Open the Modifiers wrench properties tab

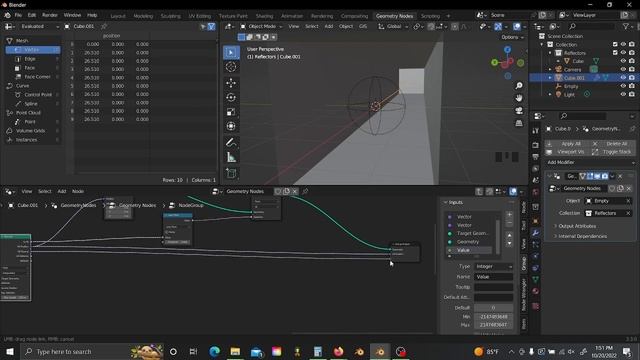coord(536,233)
